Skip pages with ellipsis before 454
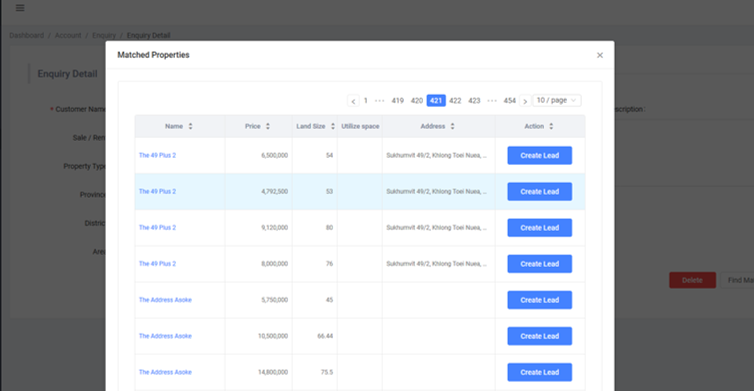The height and width of the screenshot is (391, 754). click(491, 101)
